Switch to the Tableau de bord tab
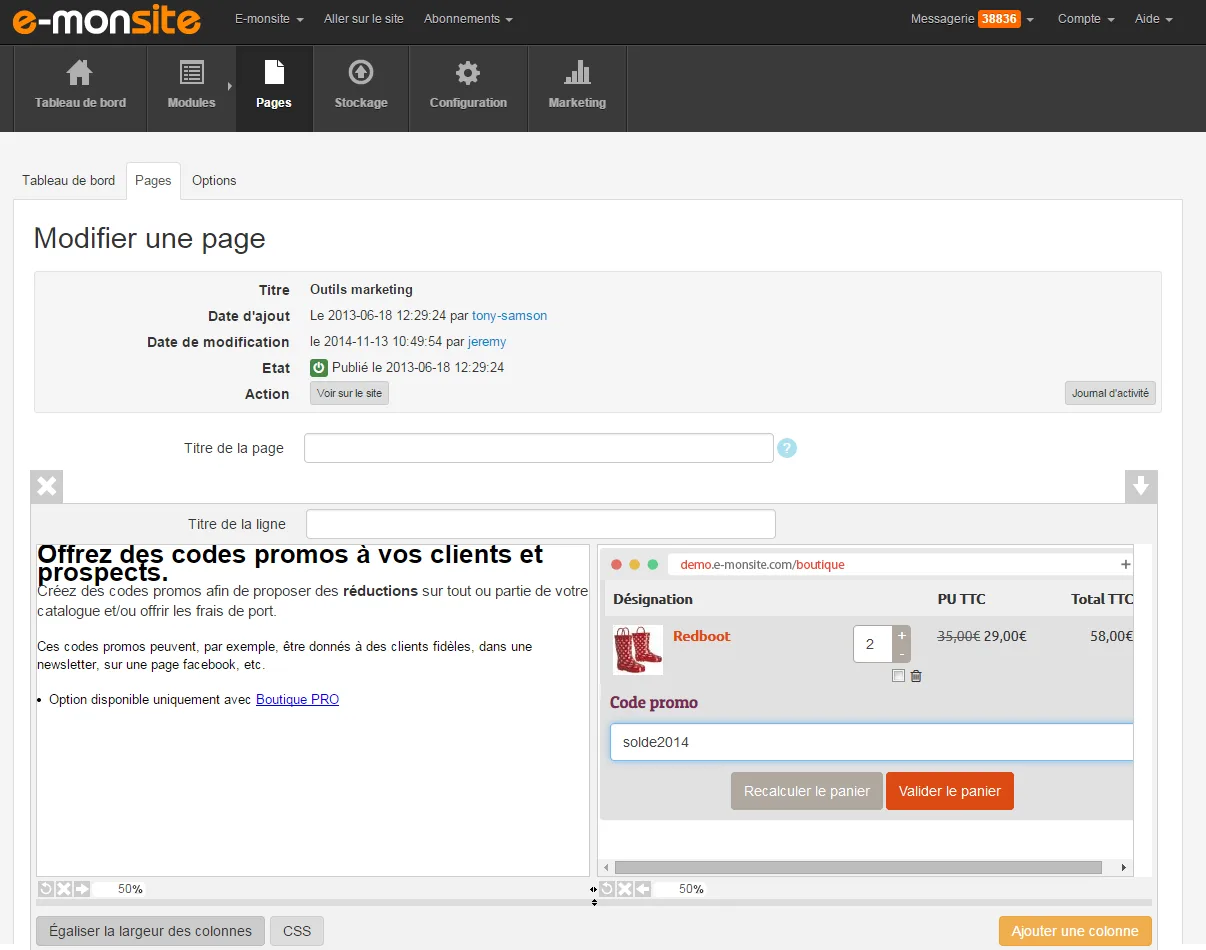1206x950 pixels. click(69, 181)
